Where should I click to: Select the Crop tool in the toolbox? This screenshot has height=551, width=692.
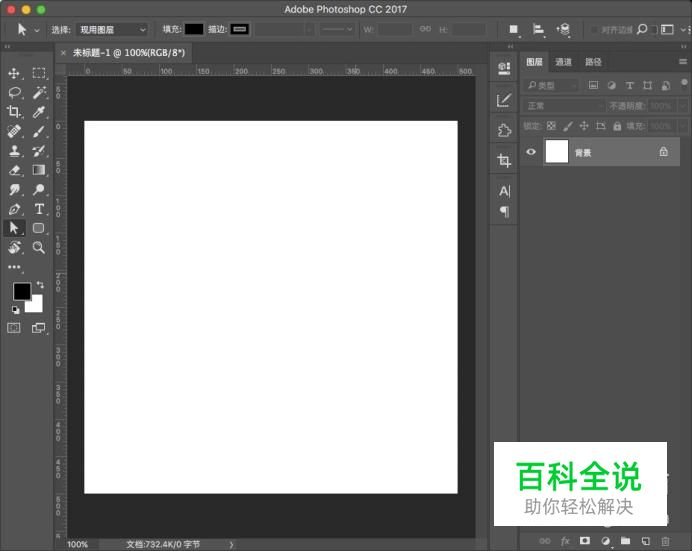click(x=15, y=112)
